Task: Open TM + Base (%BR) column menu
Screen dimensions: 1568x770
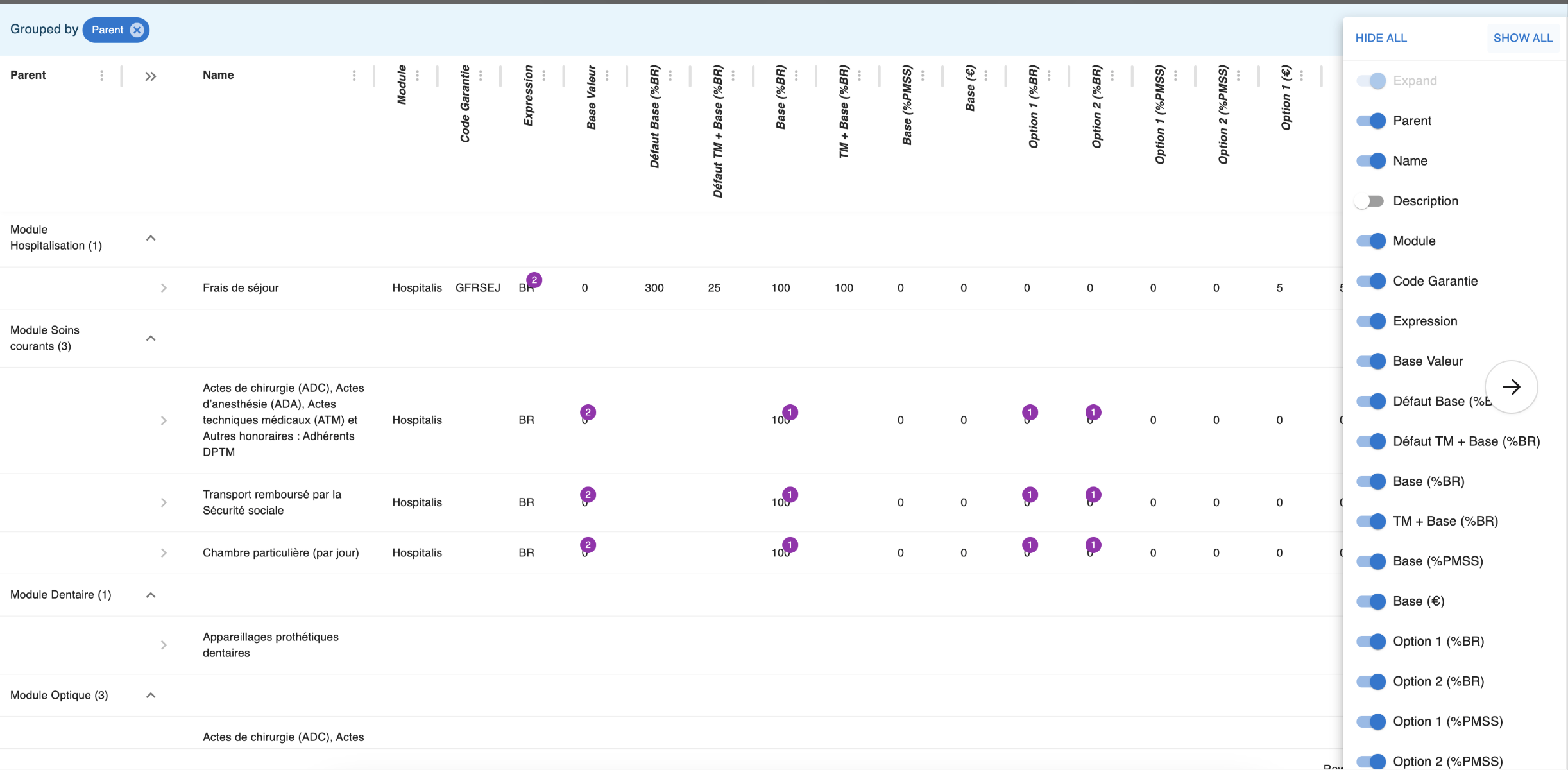Action: 860,75
